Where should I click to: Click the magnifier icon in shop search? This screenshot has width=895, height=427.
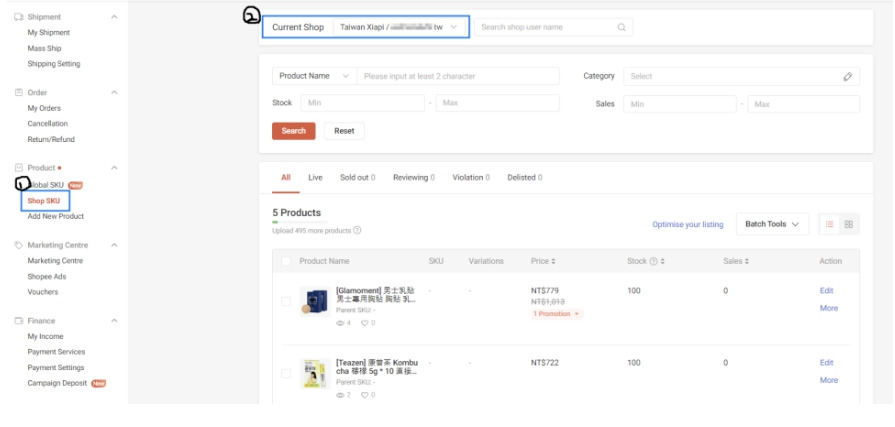pos(622,27)
